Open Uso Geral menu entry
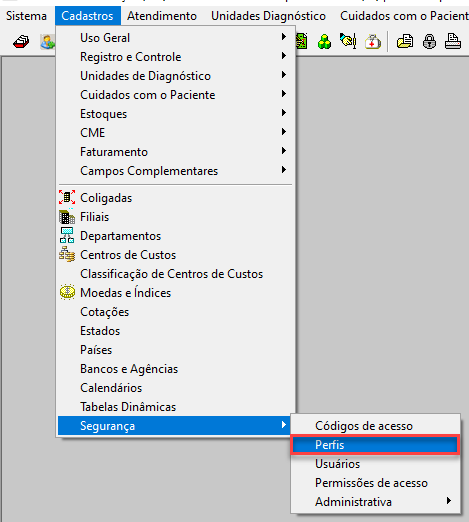The height and width of the screenshot is (522, 469). tap(175, 38)
